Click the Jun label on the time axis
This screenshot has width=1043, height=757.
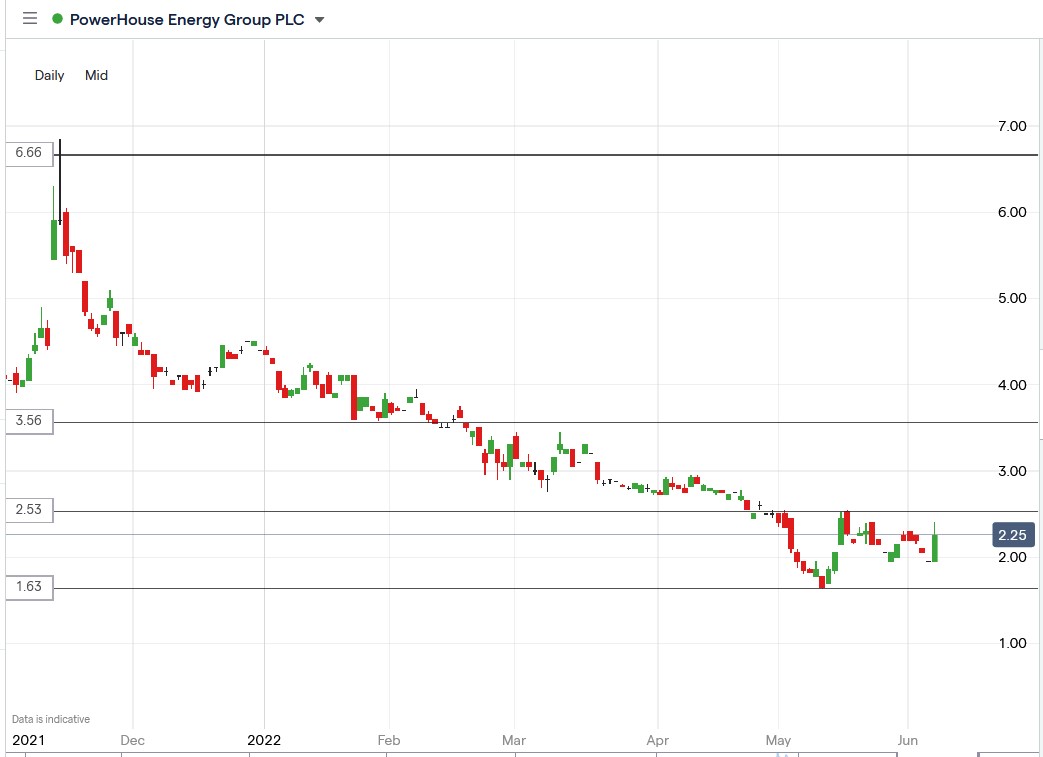point(907,740)
